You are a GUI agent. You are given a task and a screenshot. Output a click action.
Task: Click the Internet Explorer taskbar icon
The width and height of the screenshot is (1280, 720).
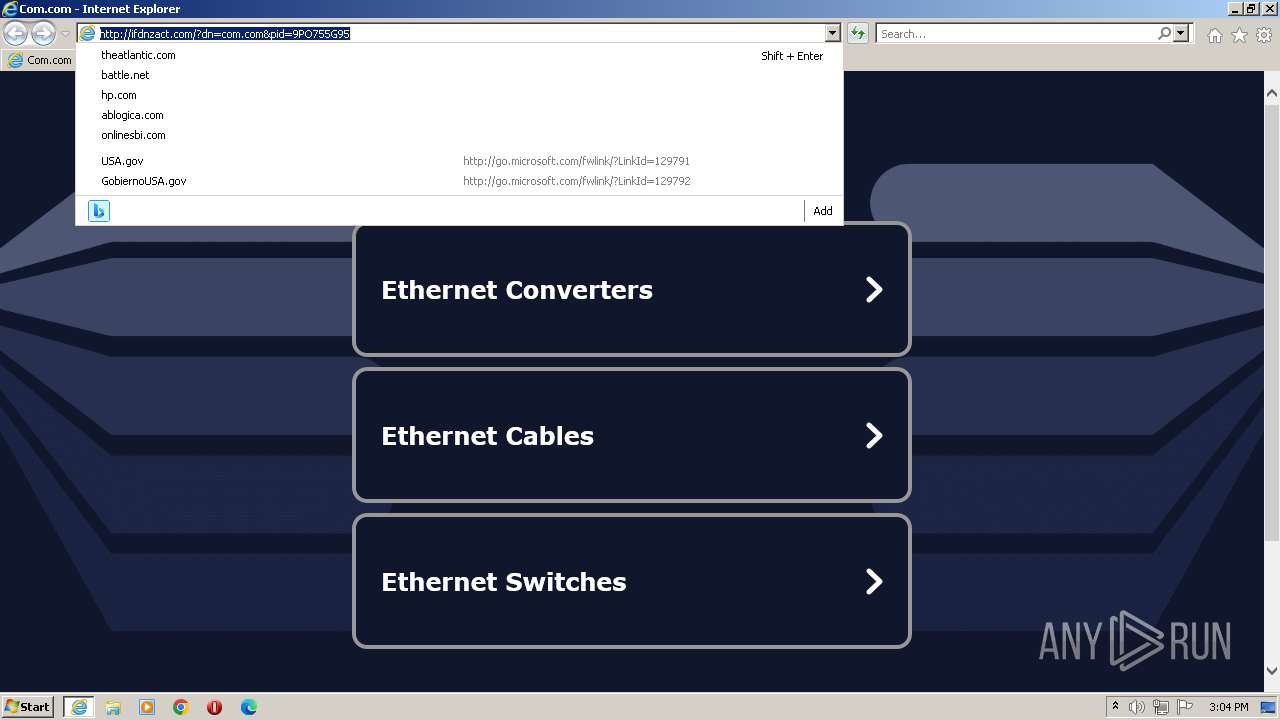[x=79, y=707]
